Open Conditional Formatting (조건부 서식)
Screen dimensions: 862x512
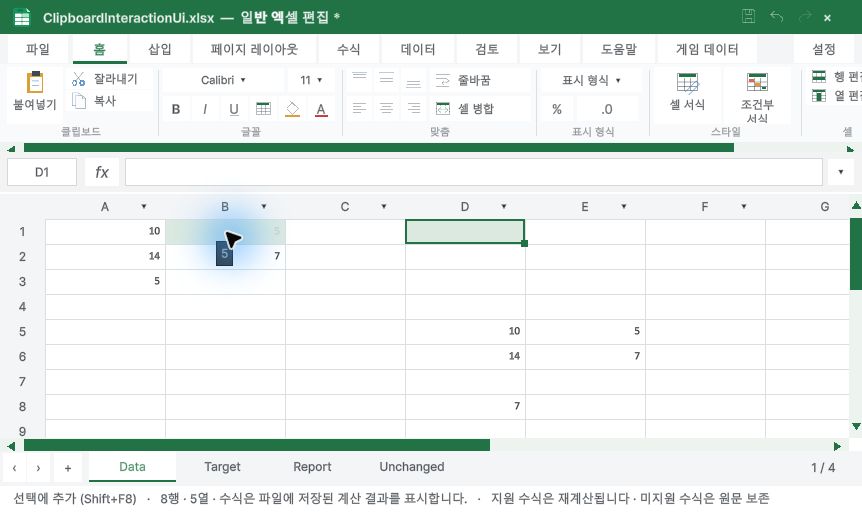pos(757,97)
